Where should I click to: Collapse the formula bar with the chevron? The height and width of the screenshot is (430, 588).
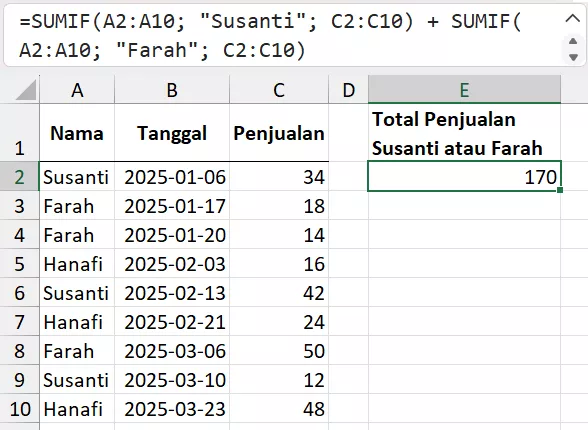click(x=572, y=18)
